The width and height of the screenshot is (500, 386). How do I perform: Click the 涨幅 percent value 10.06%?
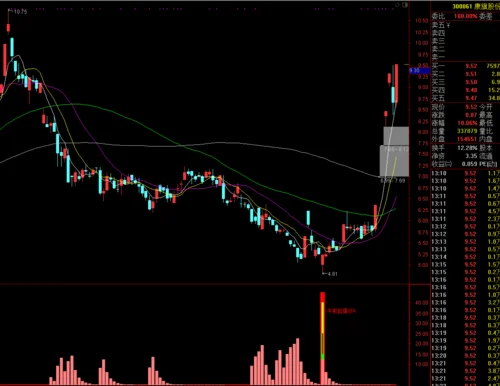click(467, 123)
